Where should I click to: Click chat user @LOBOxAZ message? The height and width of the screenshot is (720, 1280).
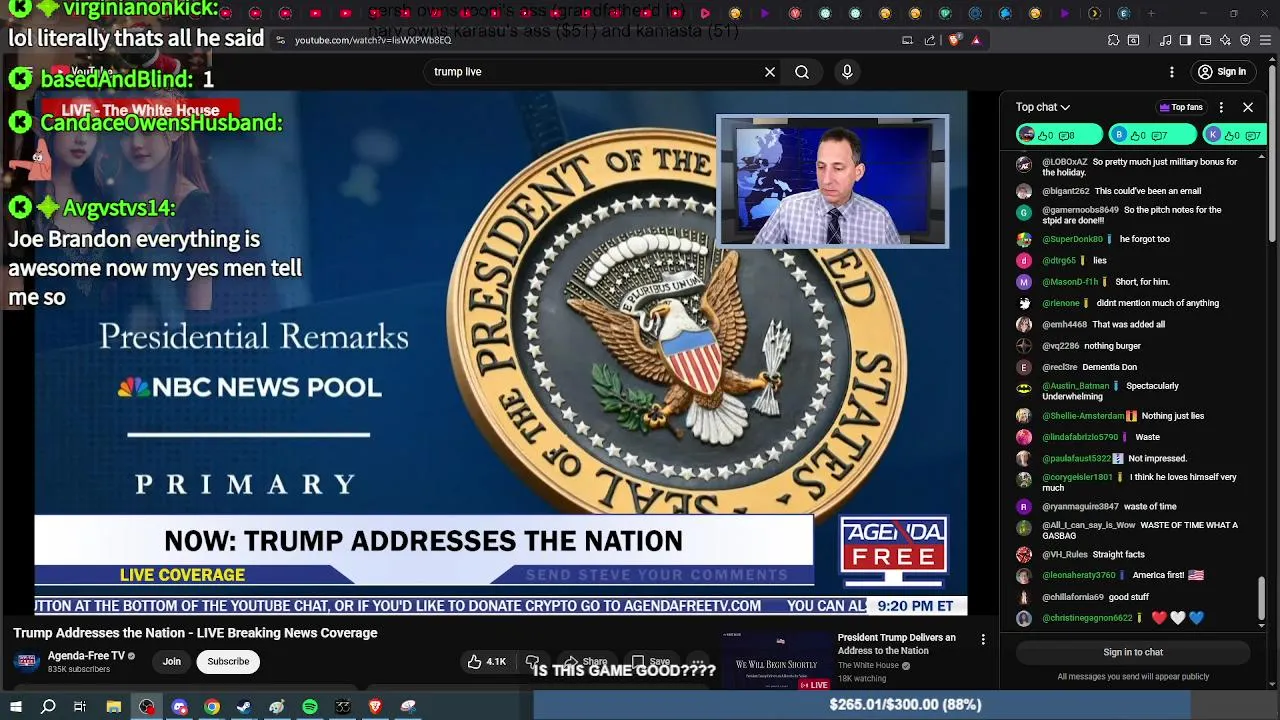(1134, 167)
